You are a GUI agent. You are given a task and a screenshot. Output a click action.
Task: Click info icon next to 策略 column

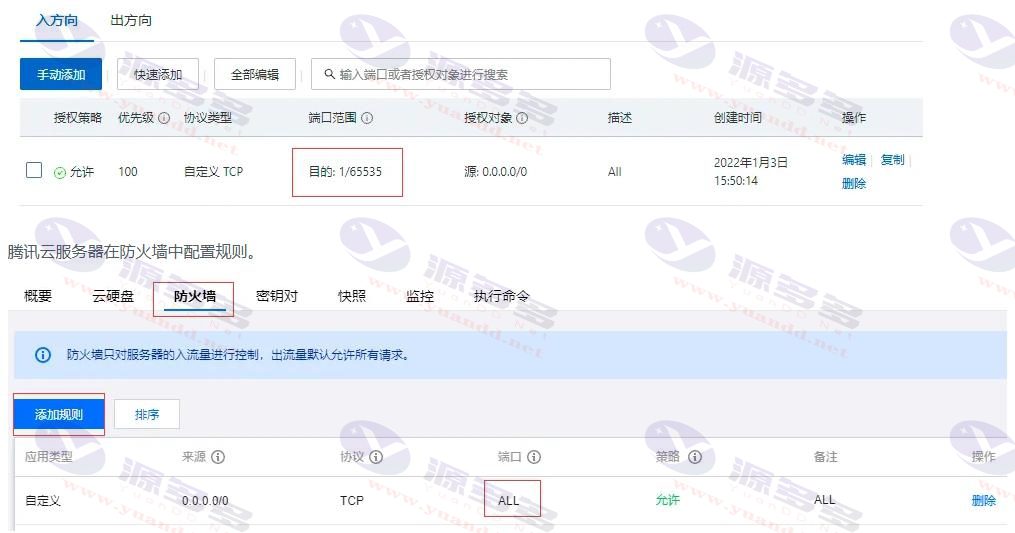click(x=695, y=457)
